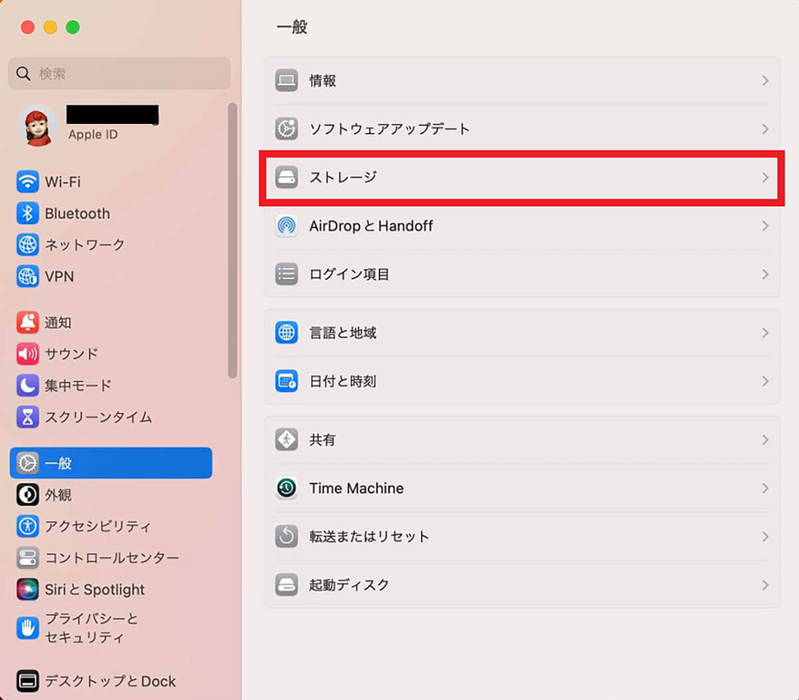The width and height of the screenshot is (799, 700).
Task: Click the 日付と時刻 calendar icon
Action: (x=286, y=381)
